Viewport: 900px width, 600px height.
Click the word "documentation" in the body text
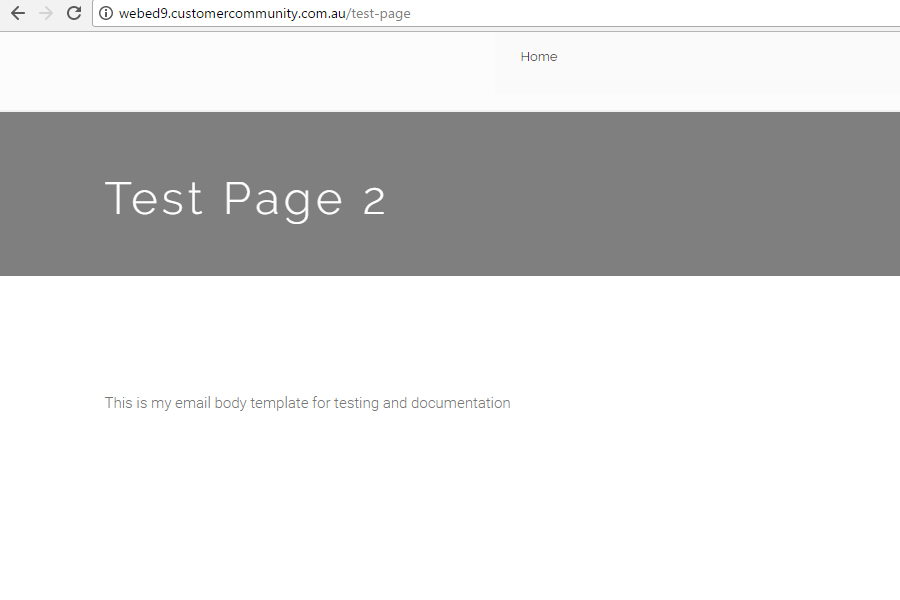point(460,403)
